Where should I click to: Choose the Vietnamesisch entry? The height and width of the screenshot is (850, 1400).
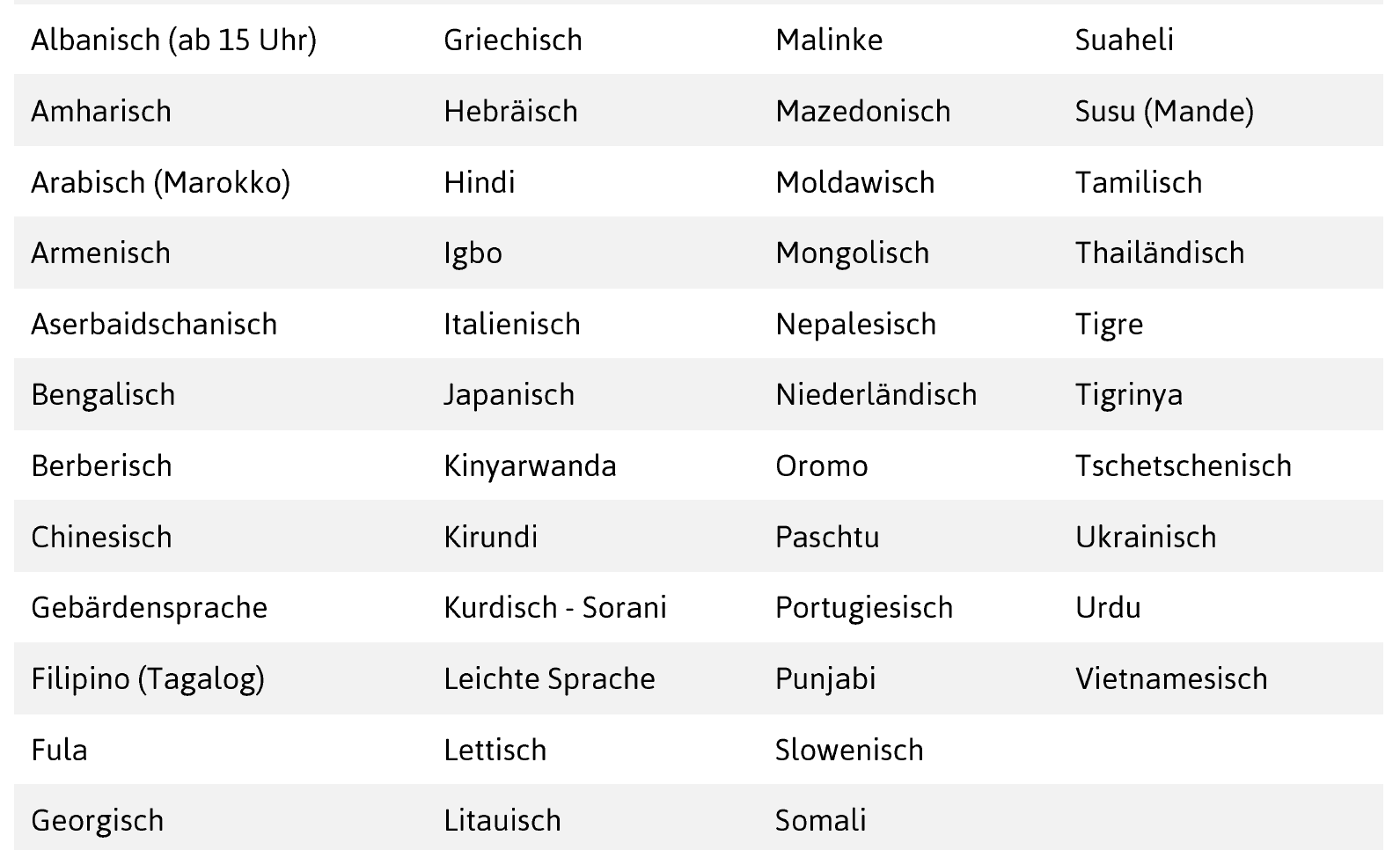pyautogui.click(x=1170, y=679)
